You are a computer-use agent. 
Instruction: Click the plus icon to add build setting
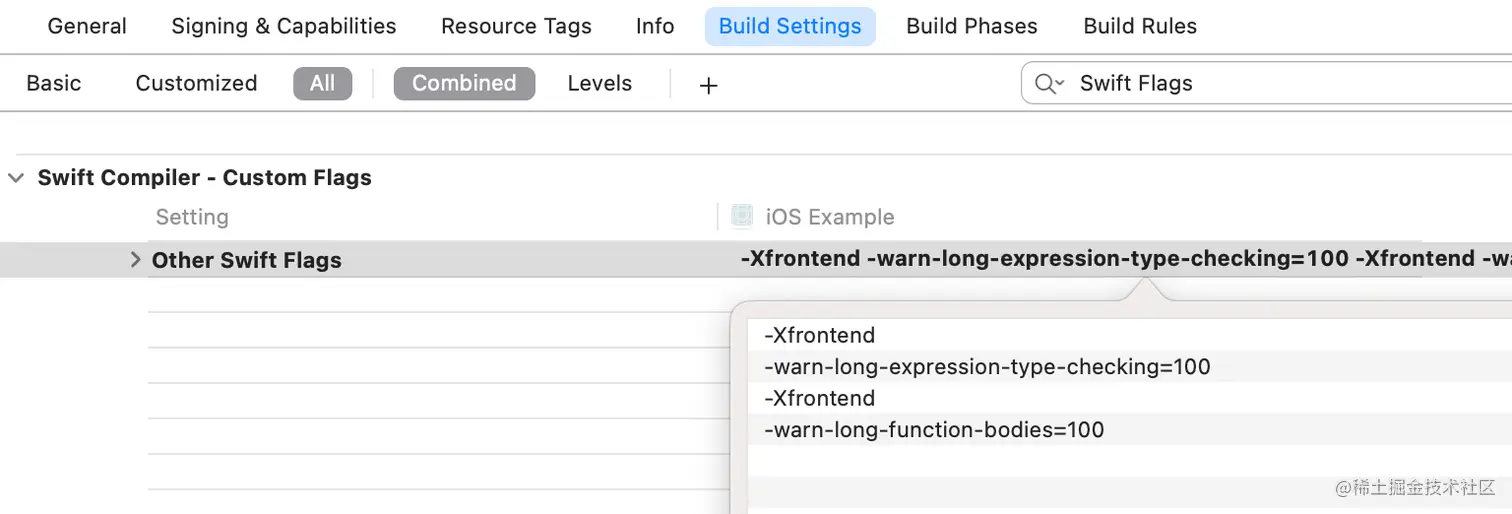pos(708,85)
